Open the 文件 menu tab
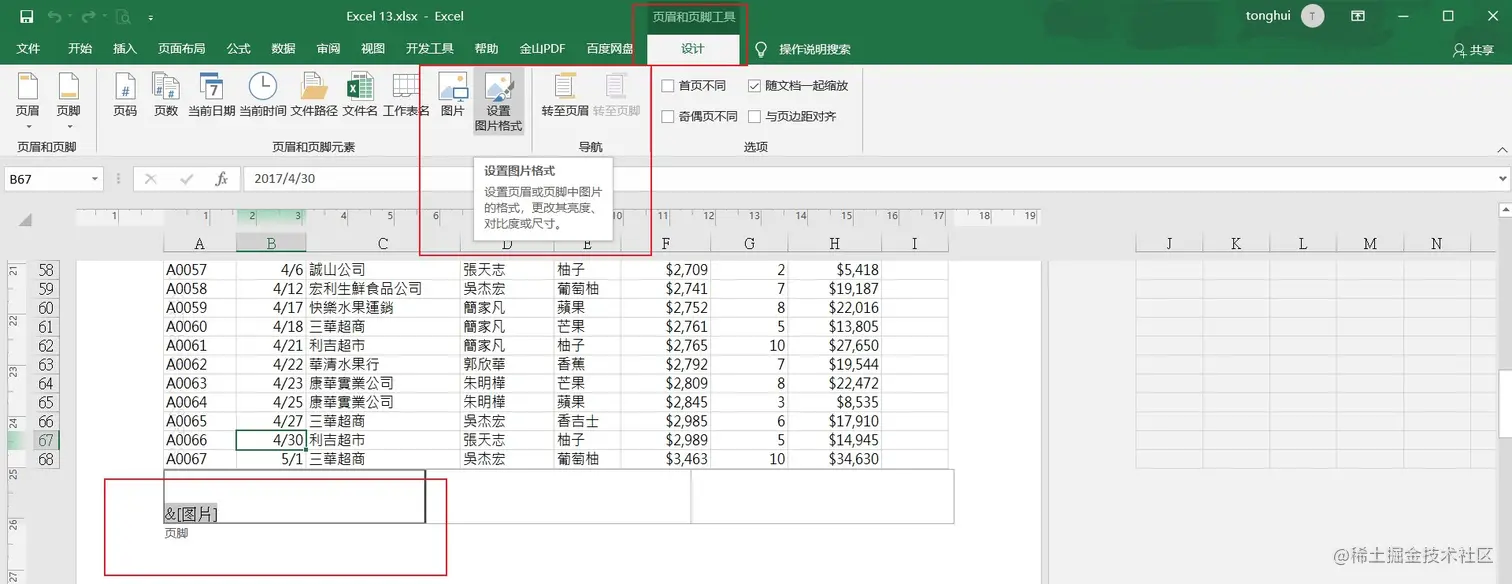1512x584 pixels. click(28, 49)
